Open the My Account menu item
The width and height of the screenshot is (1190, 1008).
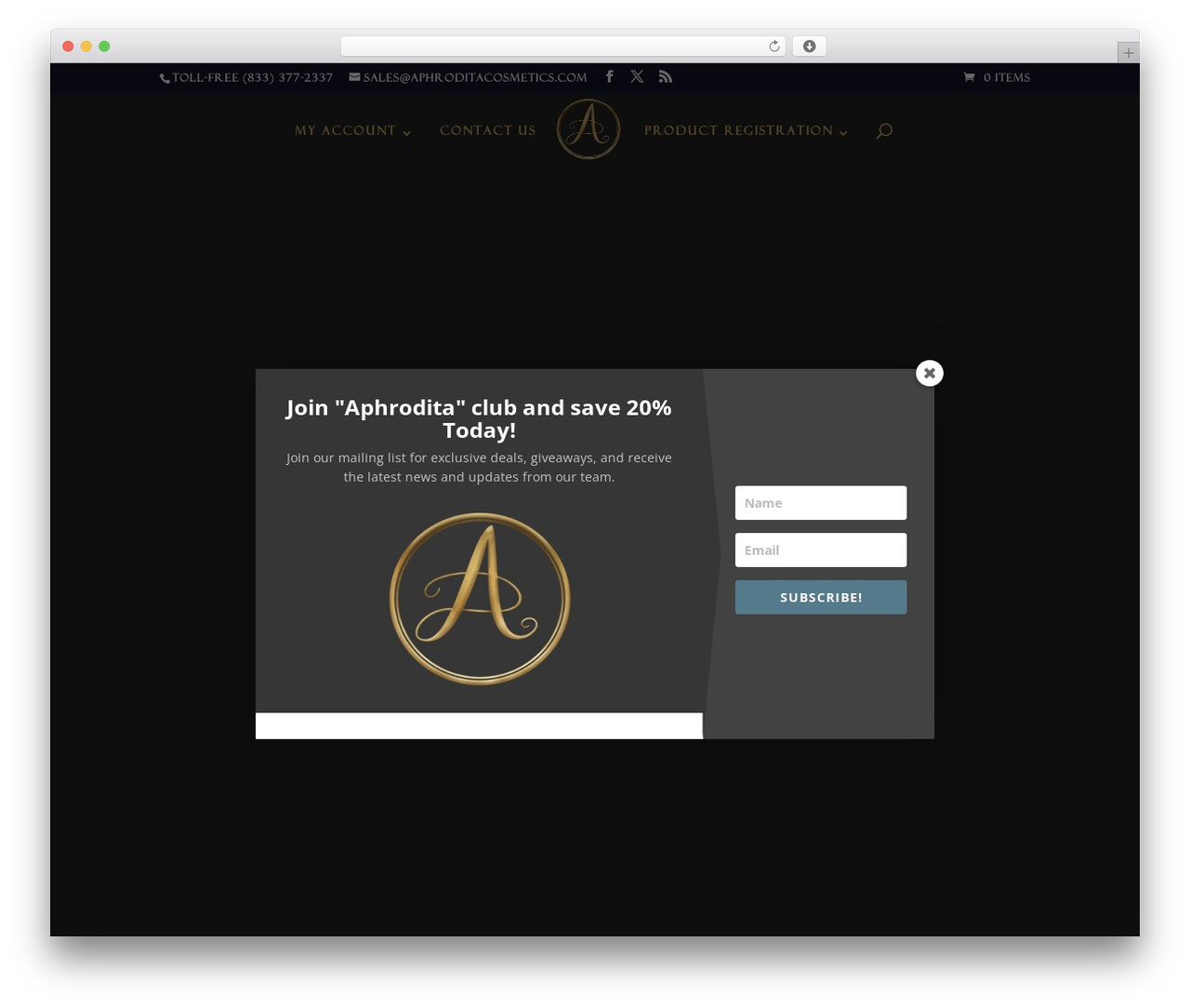346,130
